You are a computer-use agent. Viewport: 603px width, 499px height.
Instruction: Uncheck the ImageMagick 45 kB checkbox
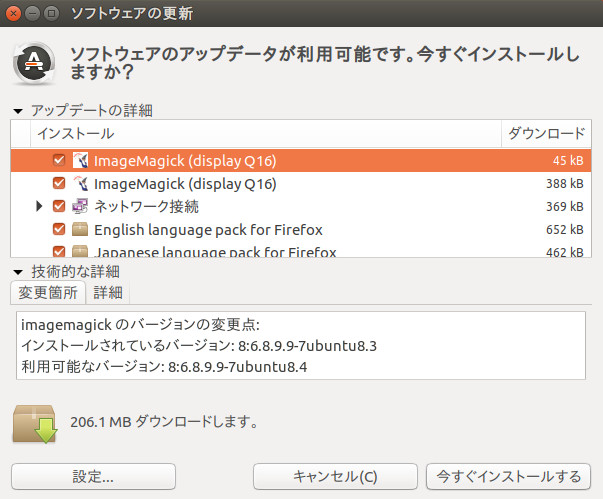(59, 160)
